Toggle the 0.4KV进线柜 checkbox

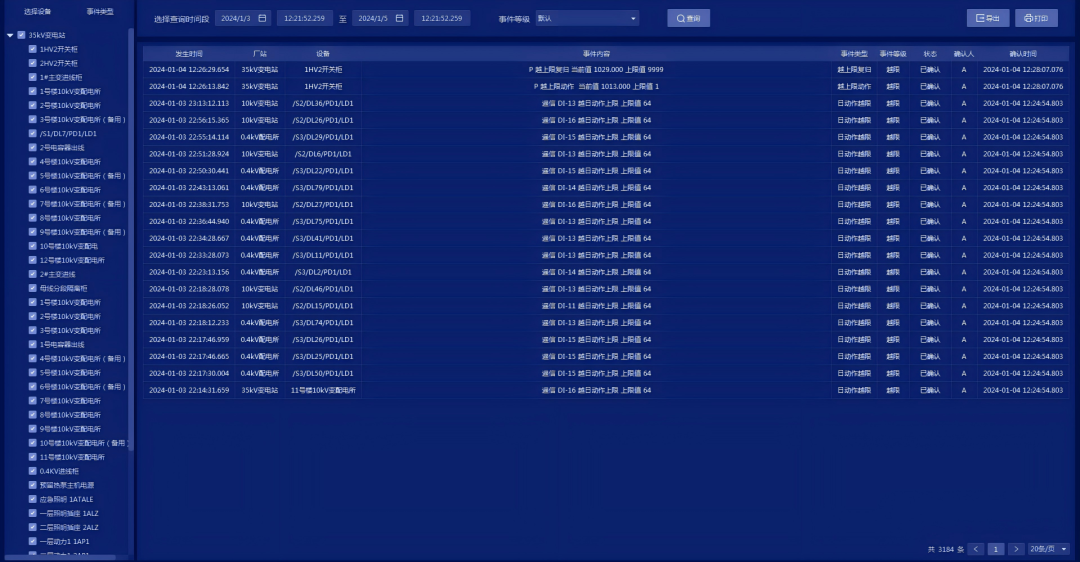pyautogui.click(x=32, y=471)
